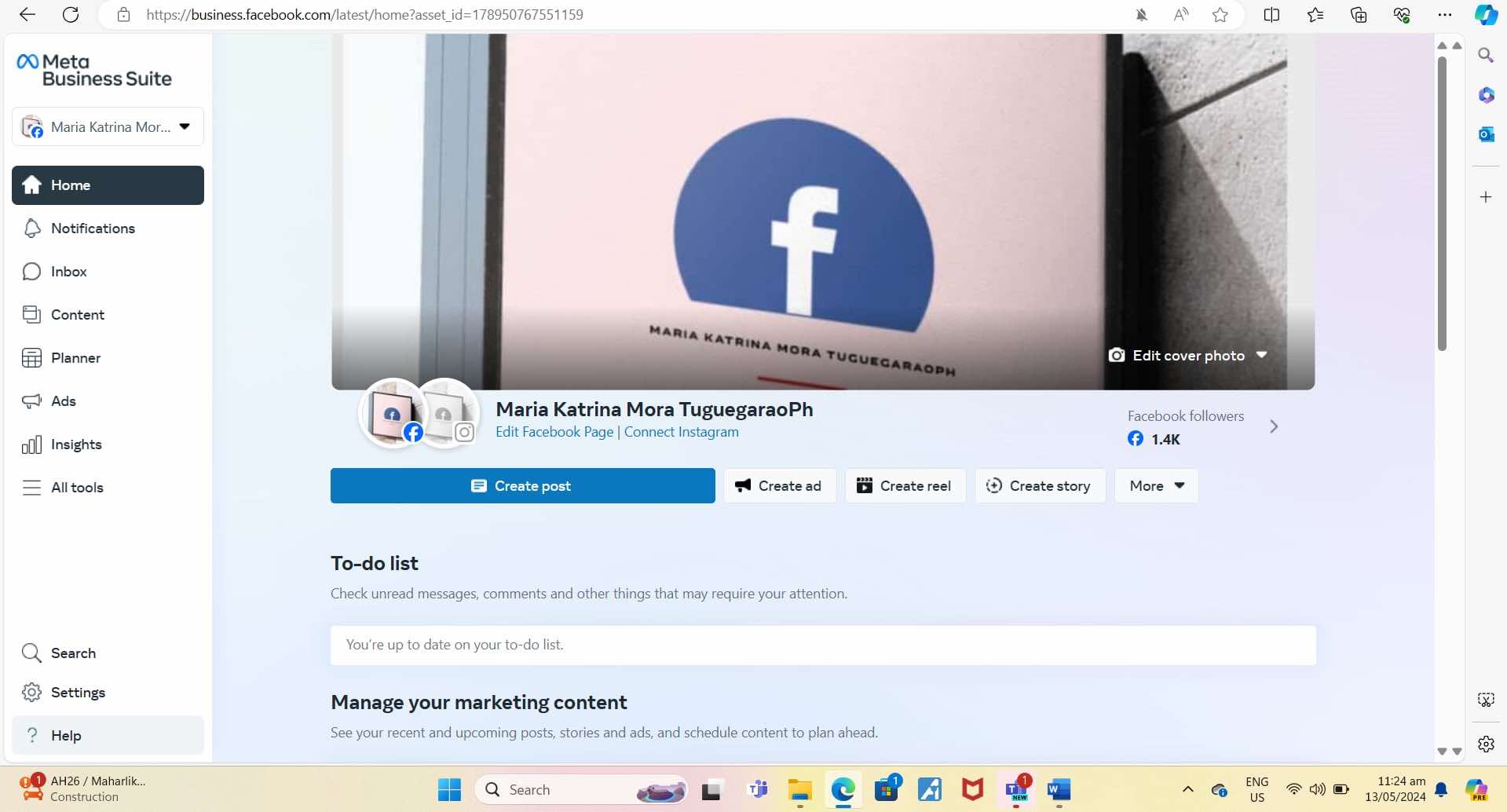Add page to favorites star icon
Viewport: 1507px width, 812px height.
(x=1220, y=15)
